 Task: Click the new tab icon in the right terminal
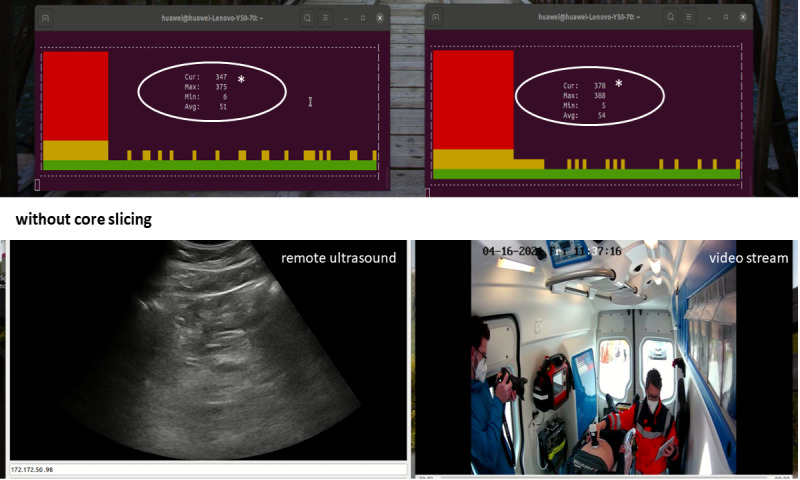click(x=436, y=17)
